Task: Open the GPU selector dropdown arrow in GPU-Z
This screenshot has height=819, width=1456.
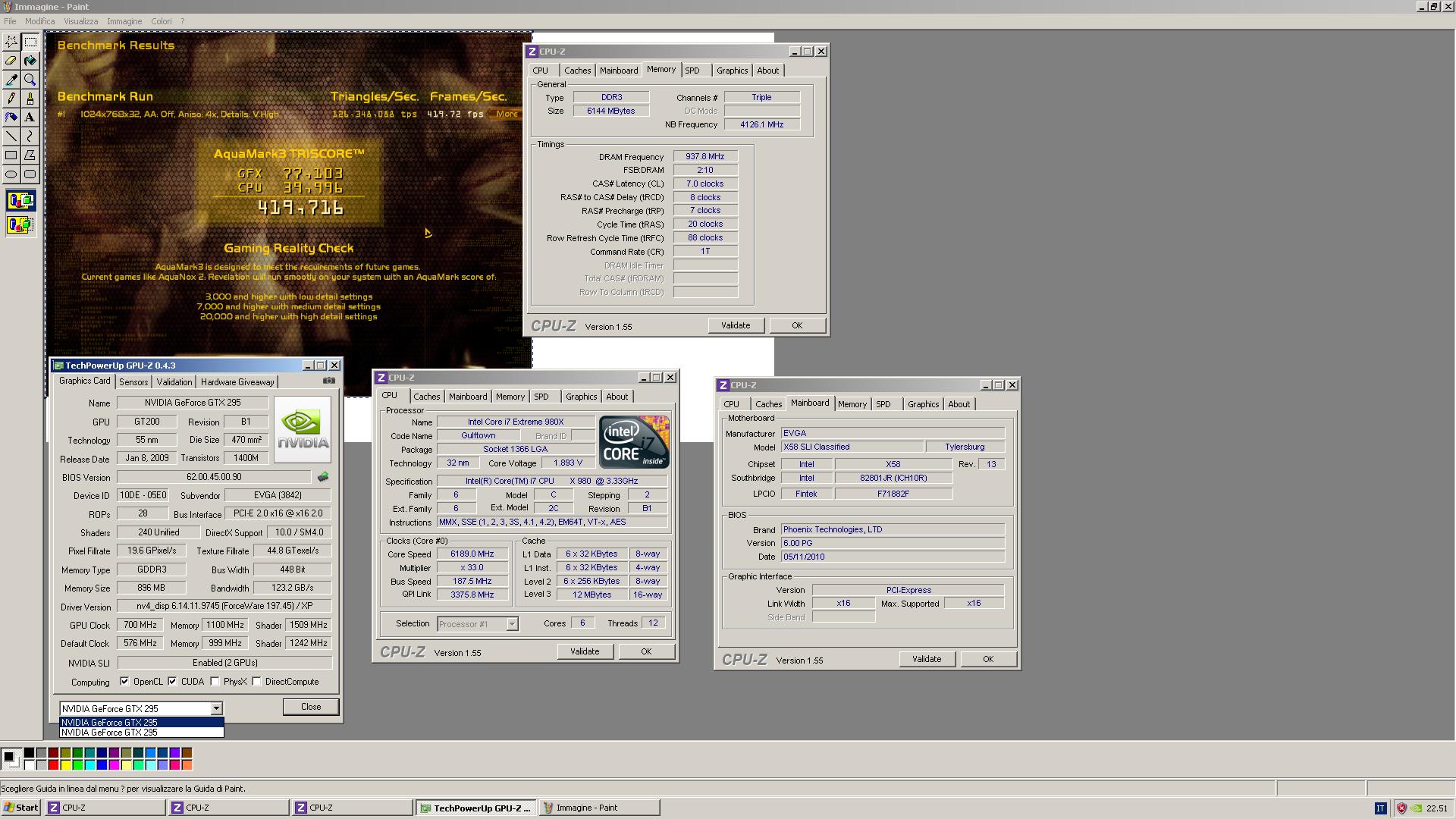Action: click(216, 708)
